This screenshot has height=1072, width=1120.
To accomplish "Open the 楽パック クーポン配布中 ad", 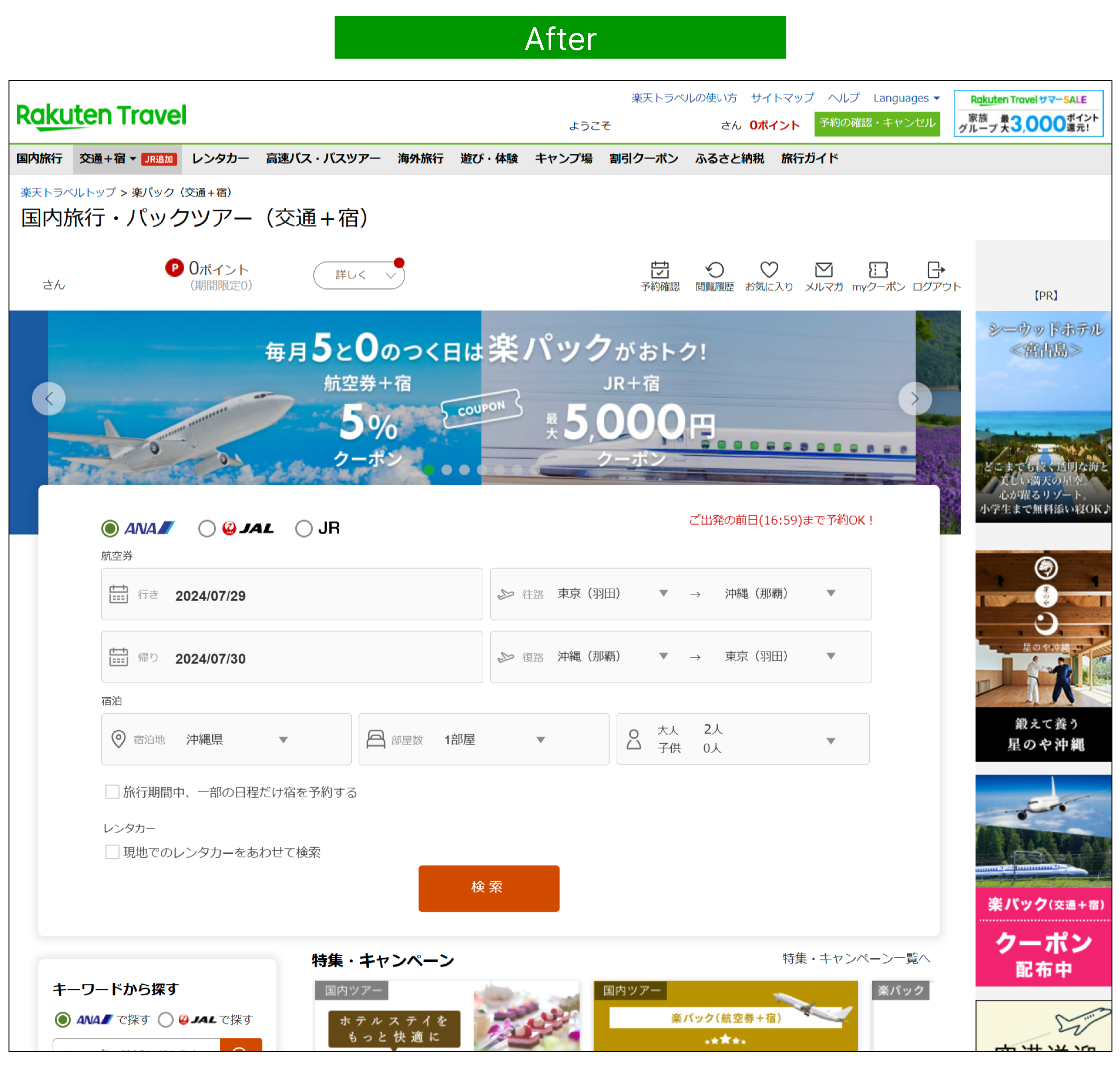I will [1043, 880].
